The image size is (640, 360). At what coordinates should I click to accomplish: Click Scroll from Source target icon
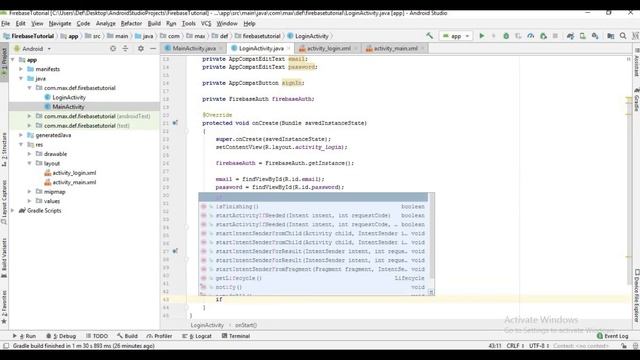[x=113, y=49]
